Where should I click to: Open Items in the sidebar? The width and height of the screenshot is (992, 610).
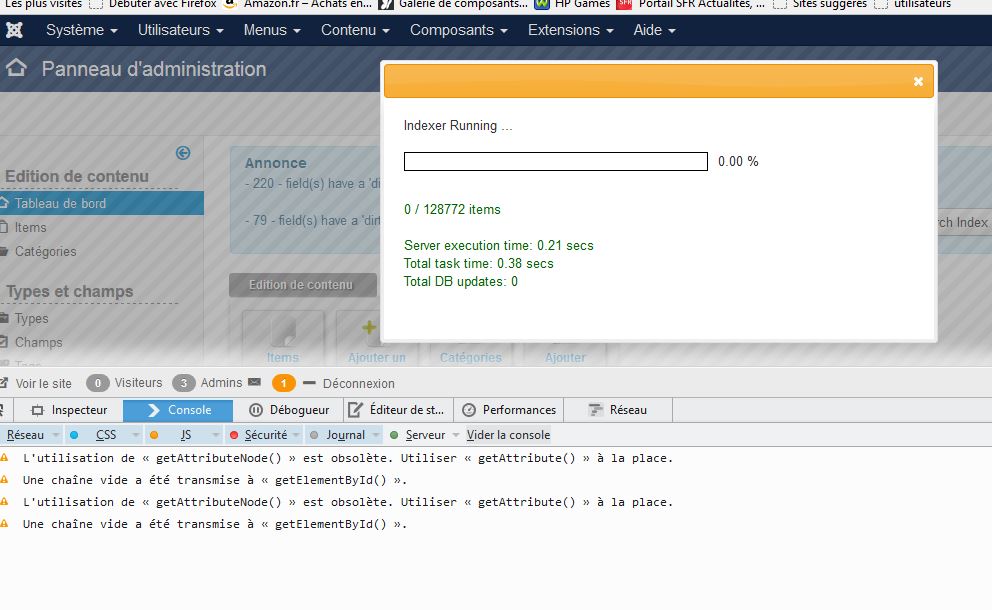coord(30,227)
